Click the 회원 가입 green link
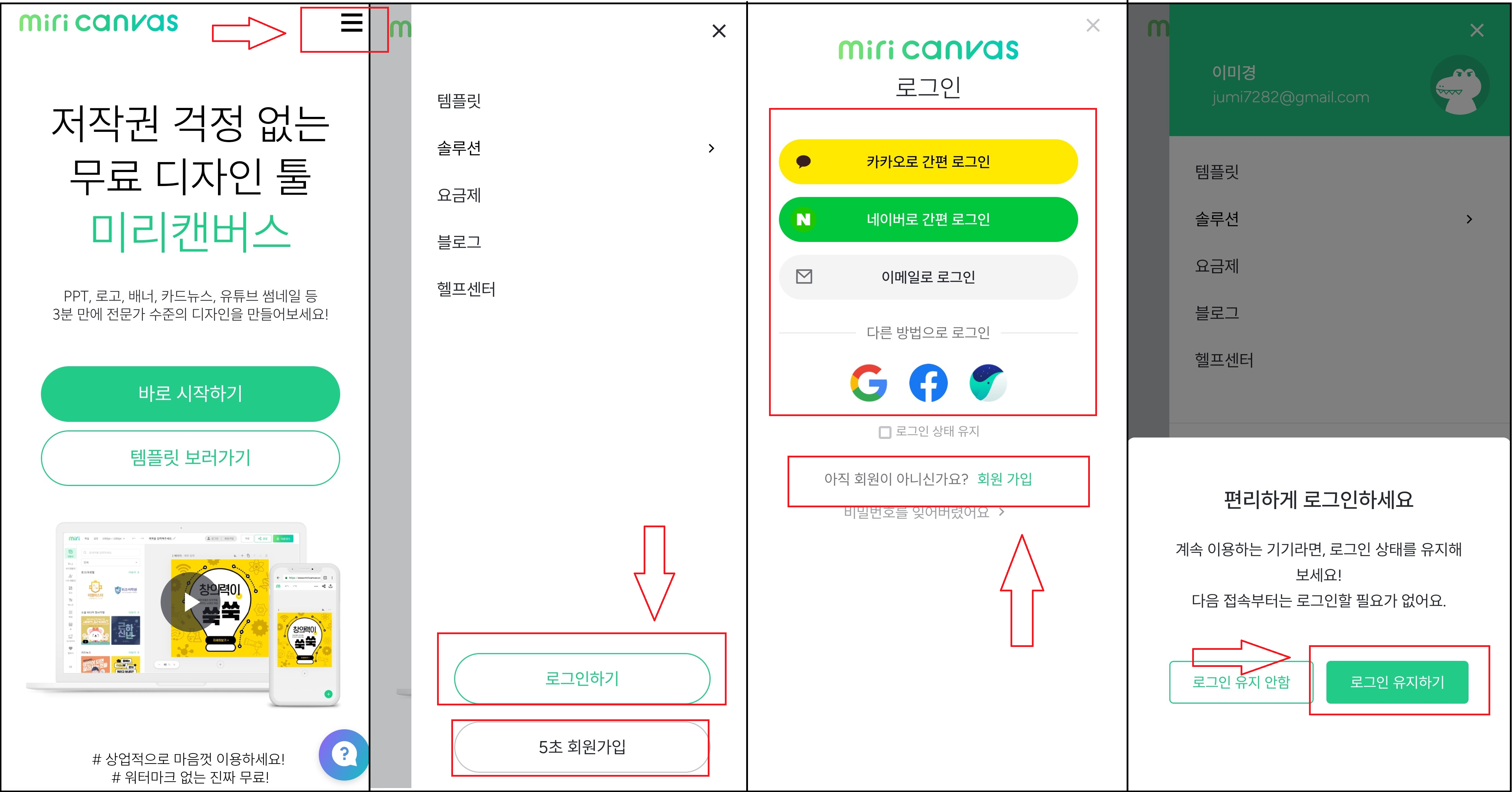The image size is (1512, 792). coord(1004,479)
